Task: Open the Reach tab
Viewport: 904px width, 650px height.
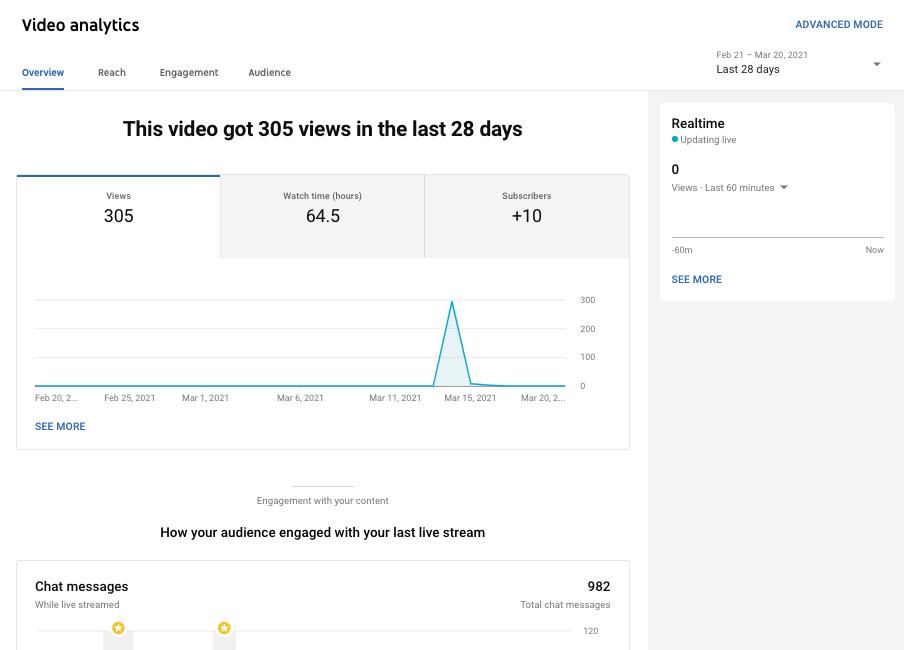Action: click(112, 72)
